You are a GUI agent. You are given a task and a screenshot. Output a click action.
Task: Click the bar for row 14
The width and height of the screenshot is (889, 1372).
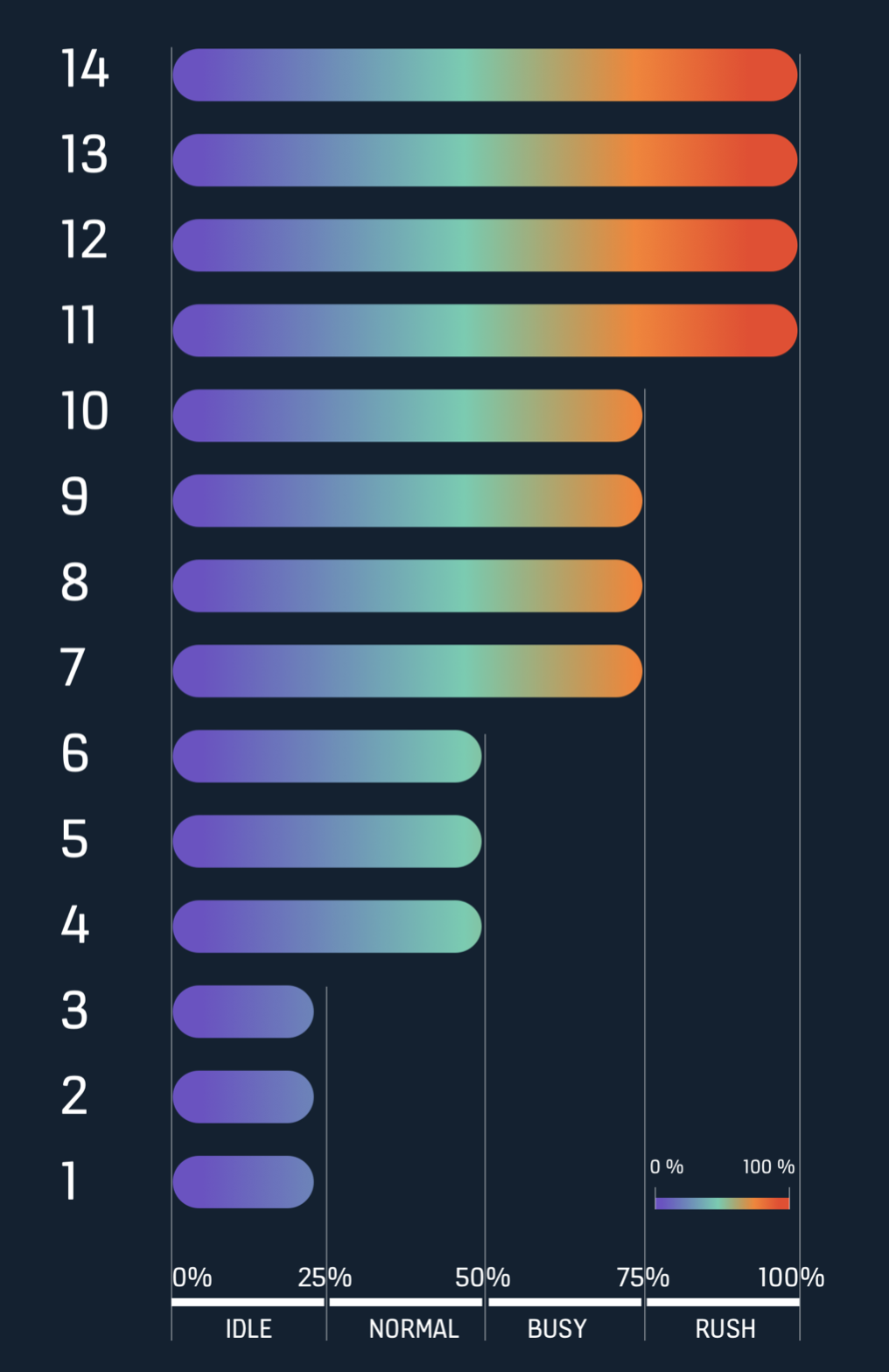click(x=485, y=75)
